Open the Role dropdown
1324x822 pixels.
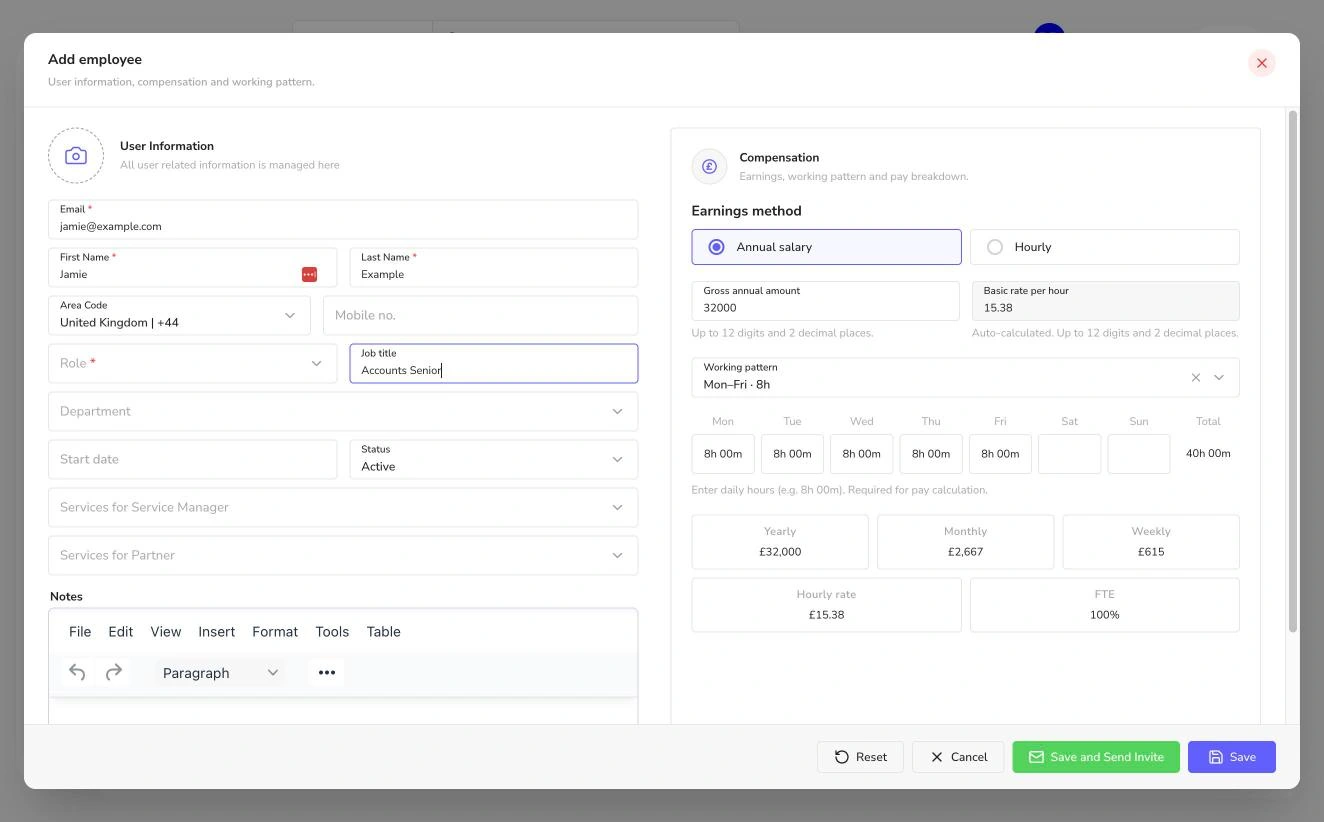point(192,363)
